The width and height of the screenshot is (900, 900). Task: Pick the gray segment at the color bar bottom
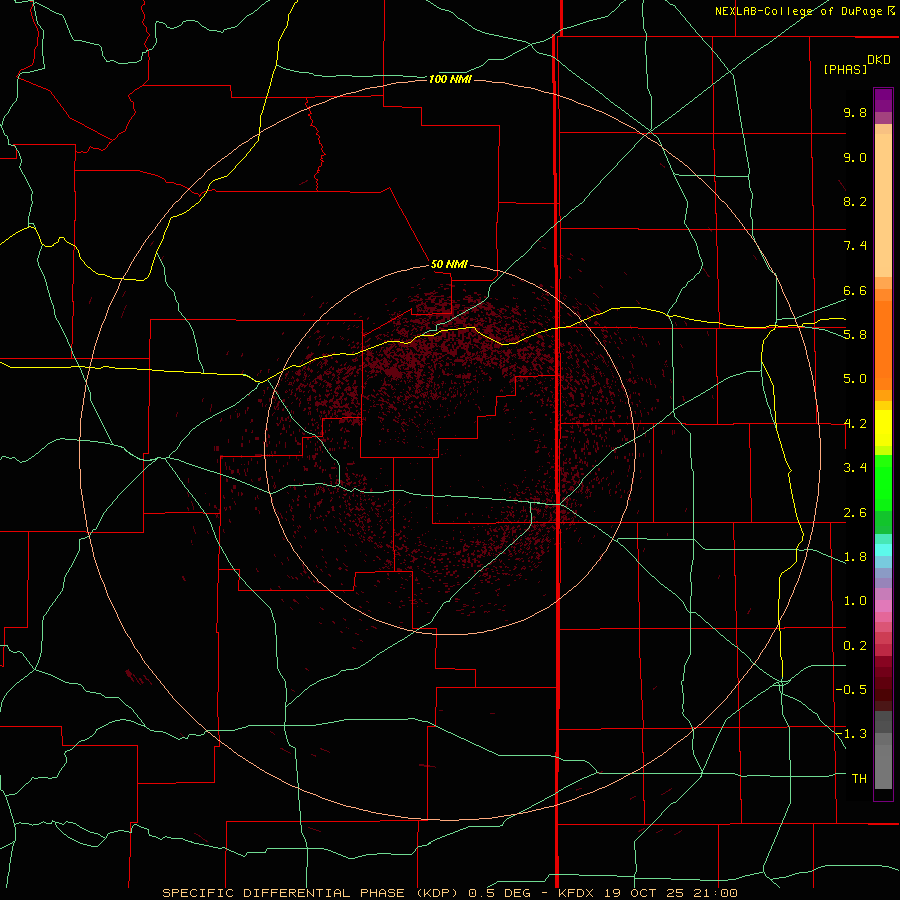click(x=883, y=766)
